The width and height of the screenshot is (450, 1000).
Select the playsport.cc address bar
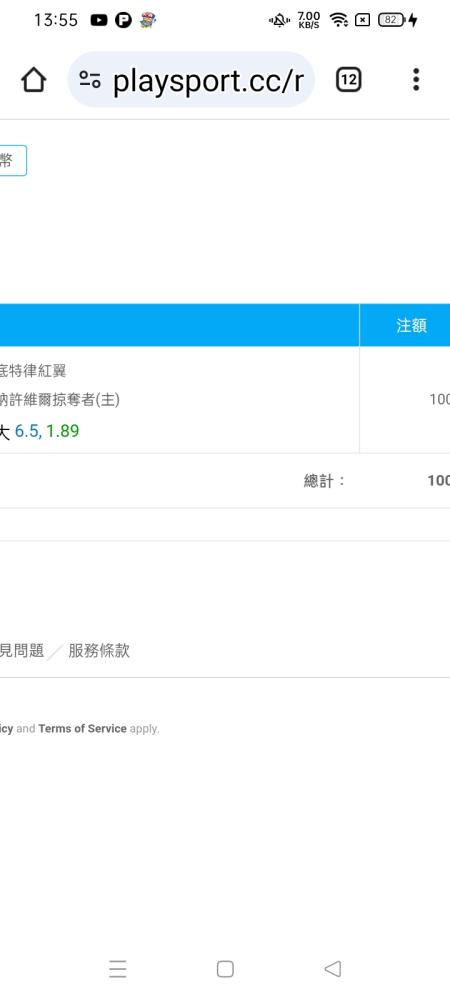pos(191,80)
